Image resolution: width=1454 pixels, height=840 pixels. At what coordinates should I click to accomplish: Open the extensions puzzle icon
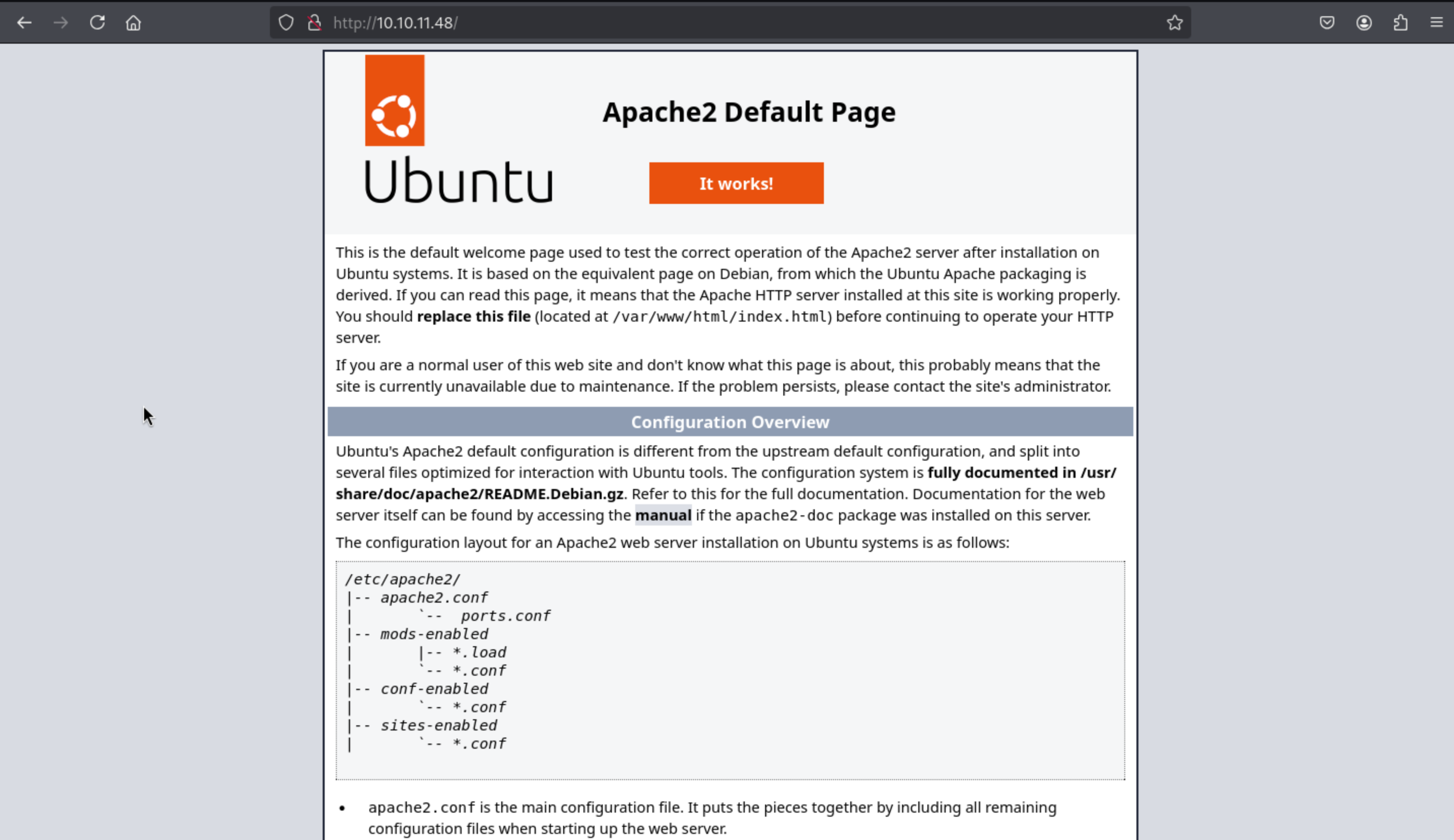pos(1400,23)
